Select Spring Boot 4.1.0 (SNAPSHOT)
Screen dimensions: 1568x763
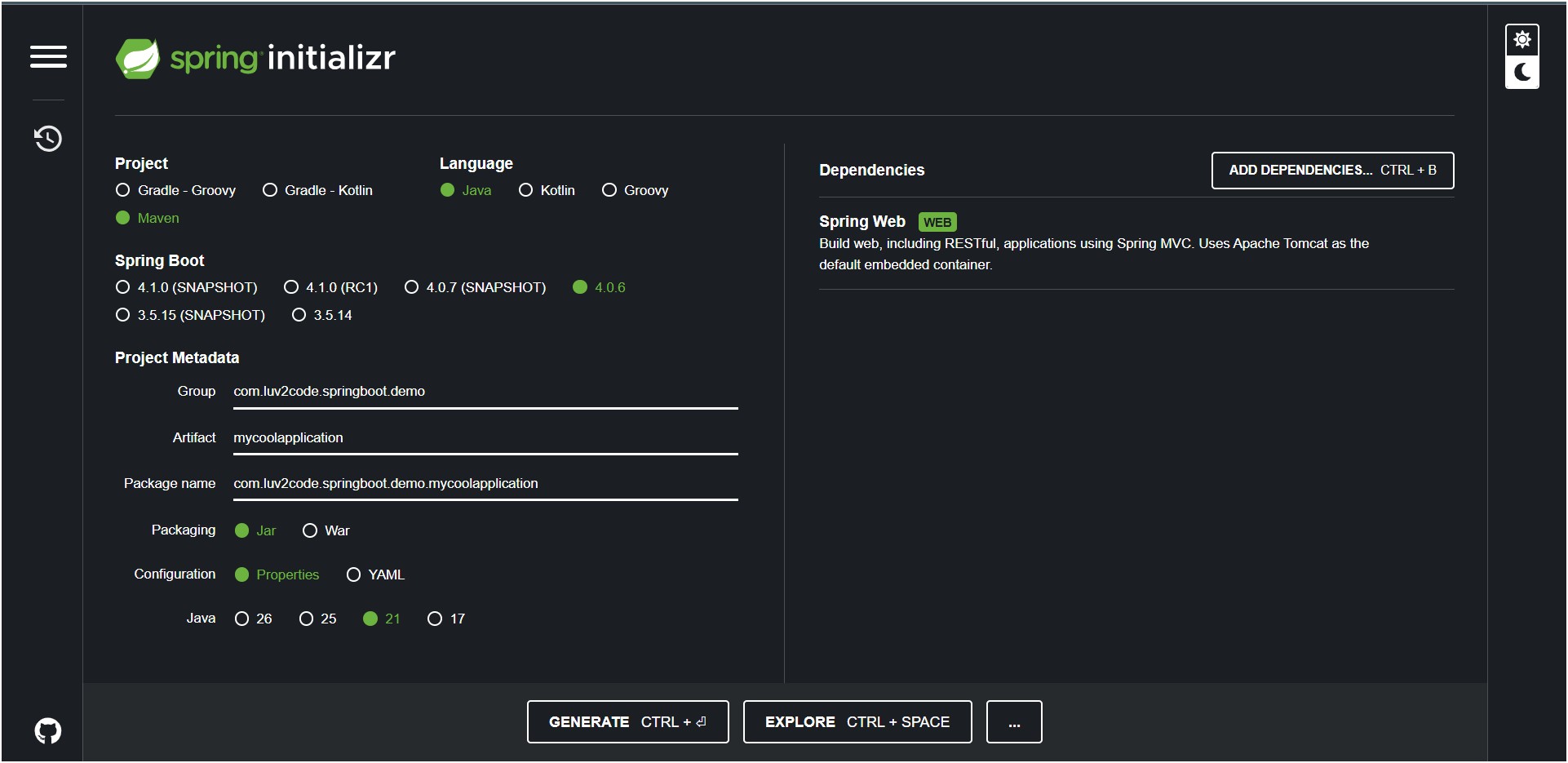coord(186,287)
